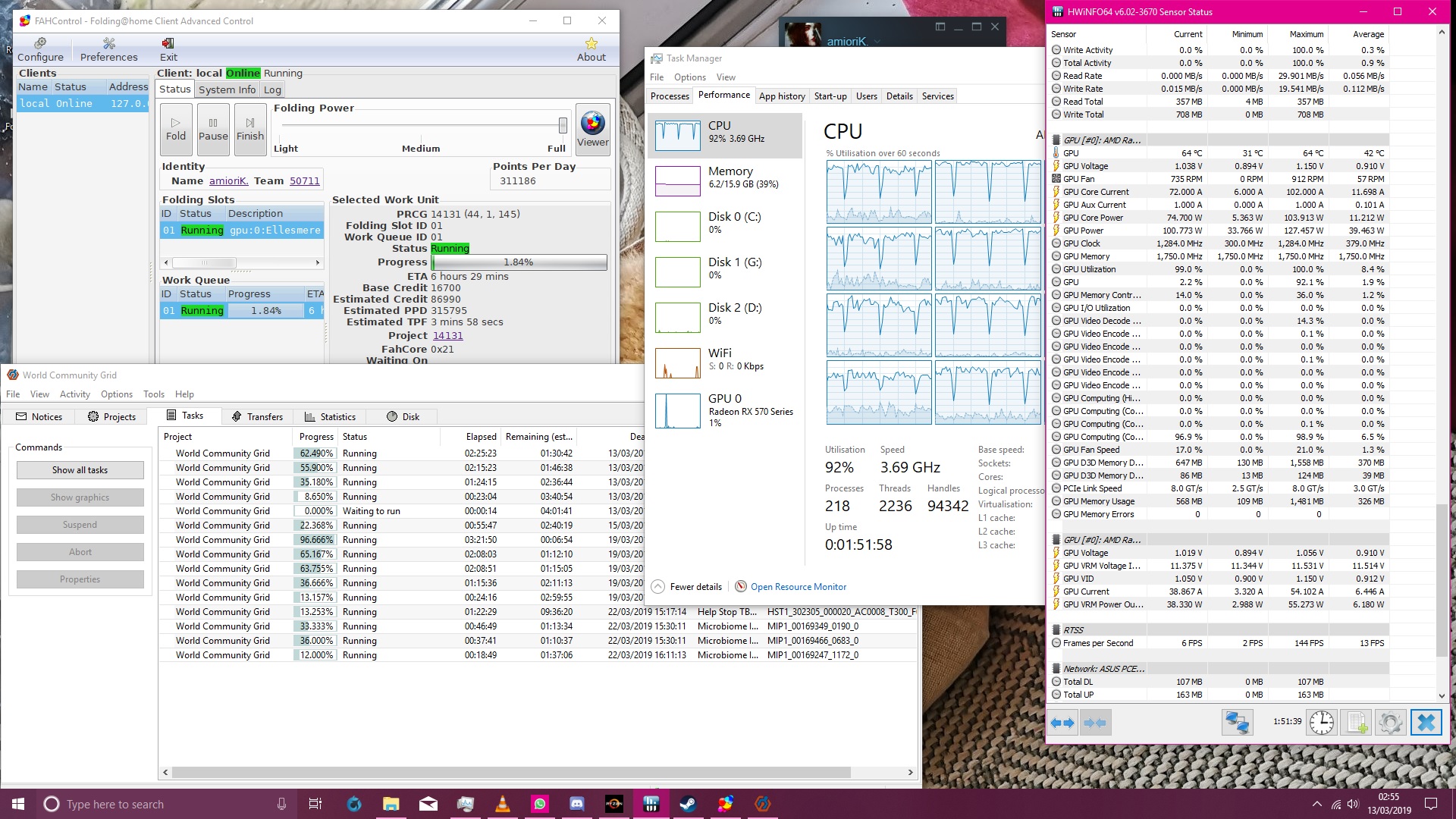The width and height of the screenshot is (1456, 819).
Task: Click the horizontal scrollbar under WCG tasks
Action: click(x=511, y=772)
